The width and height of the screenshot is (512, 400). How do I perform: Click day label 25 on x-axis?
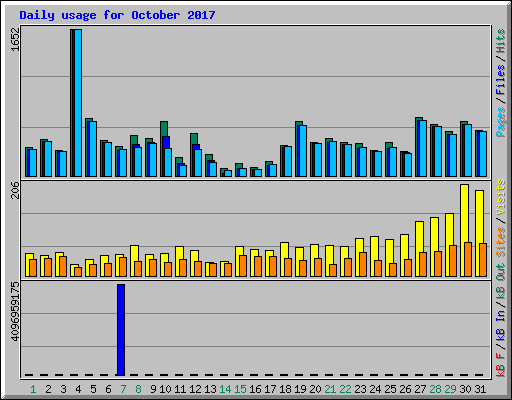(x=390, y=389)
